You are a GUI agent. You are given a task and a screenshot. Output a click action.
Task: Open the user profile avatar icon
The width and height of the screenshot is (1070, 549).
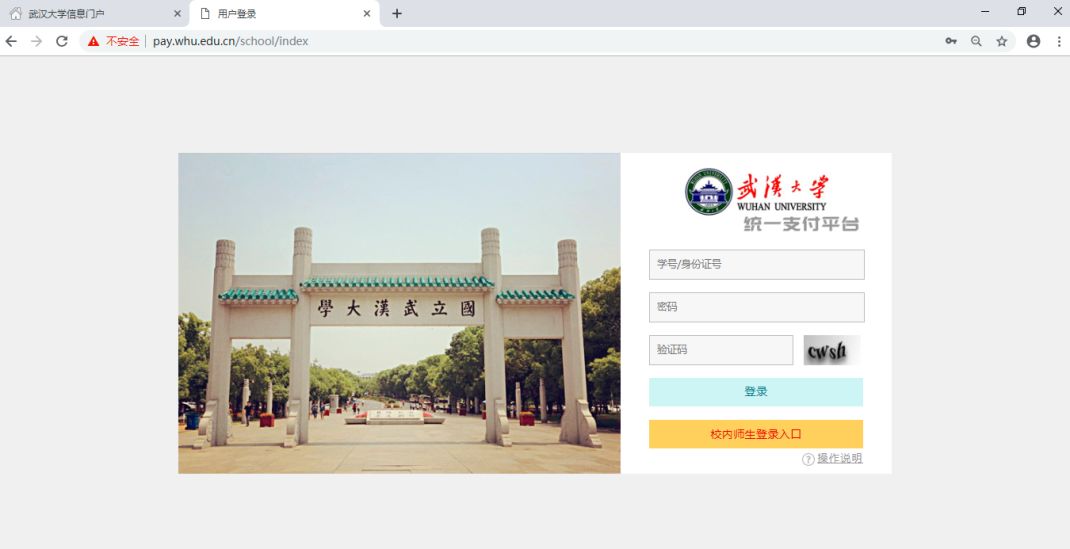coord(1033,41)
